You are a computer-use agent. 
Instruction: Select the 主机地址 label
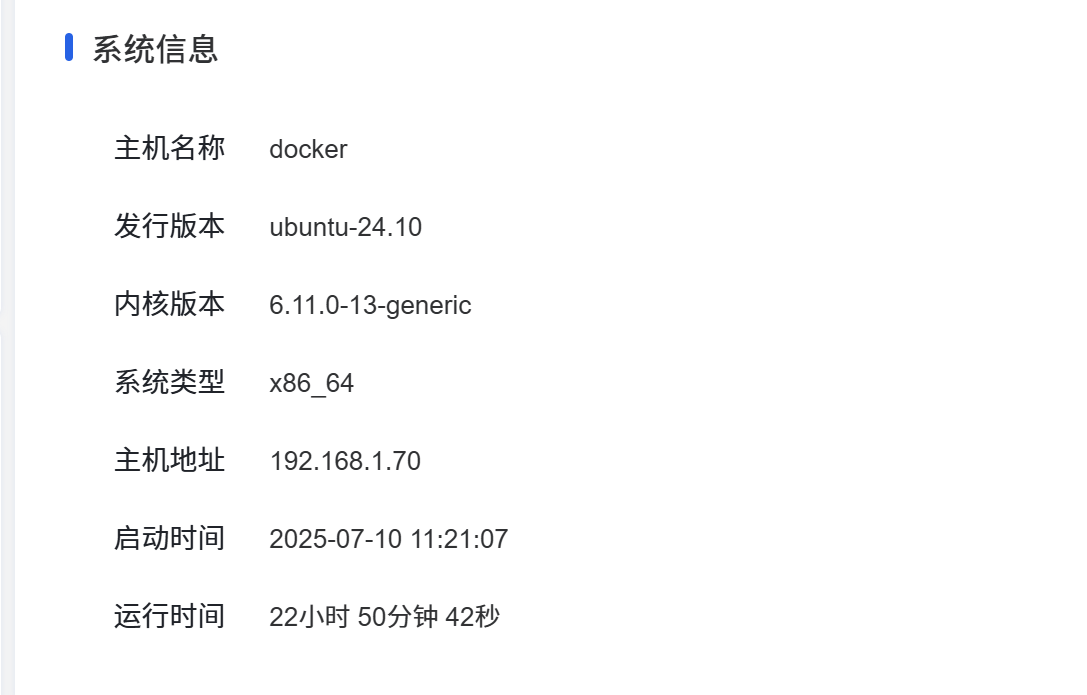[x=170, y=460]
